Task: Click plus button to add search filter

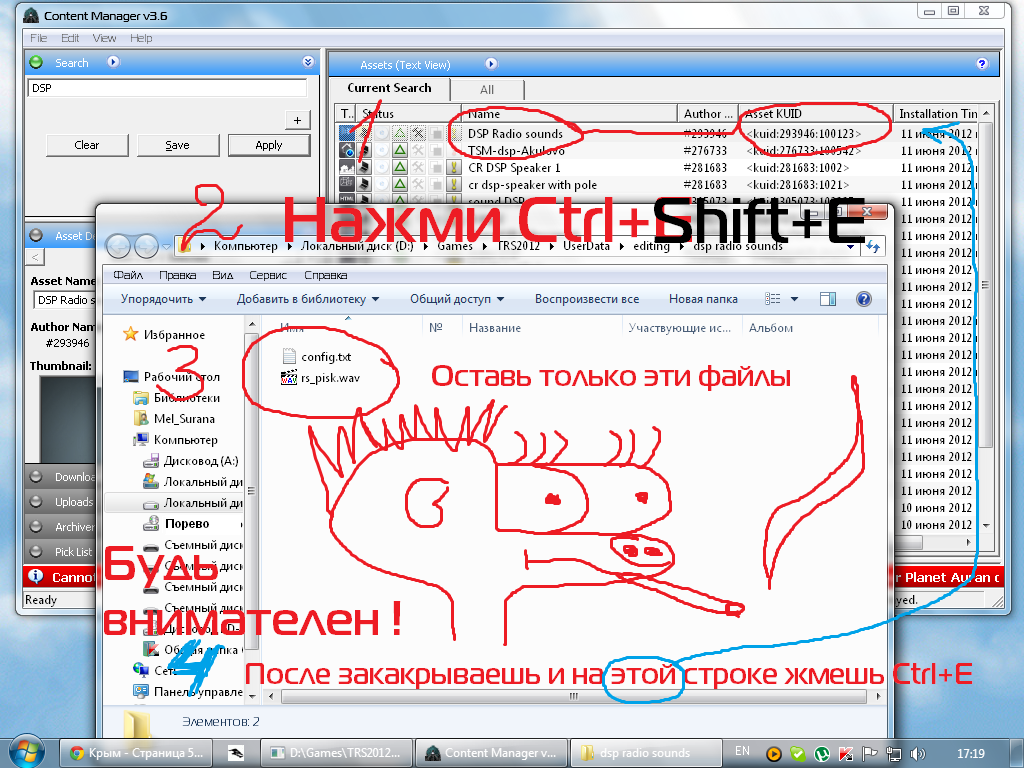Action: pos(297,120)
